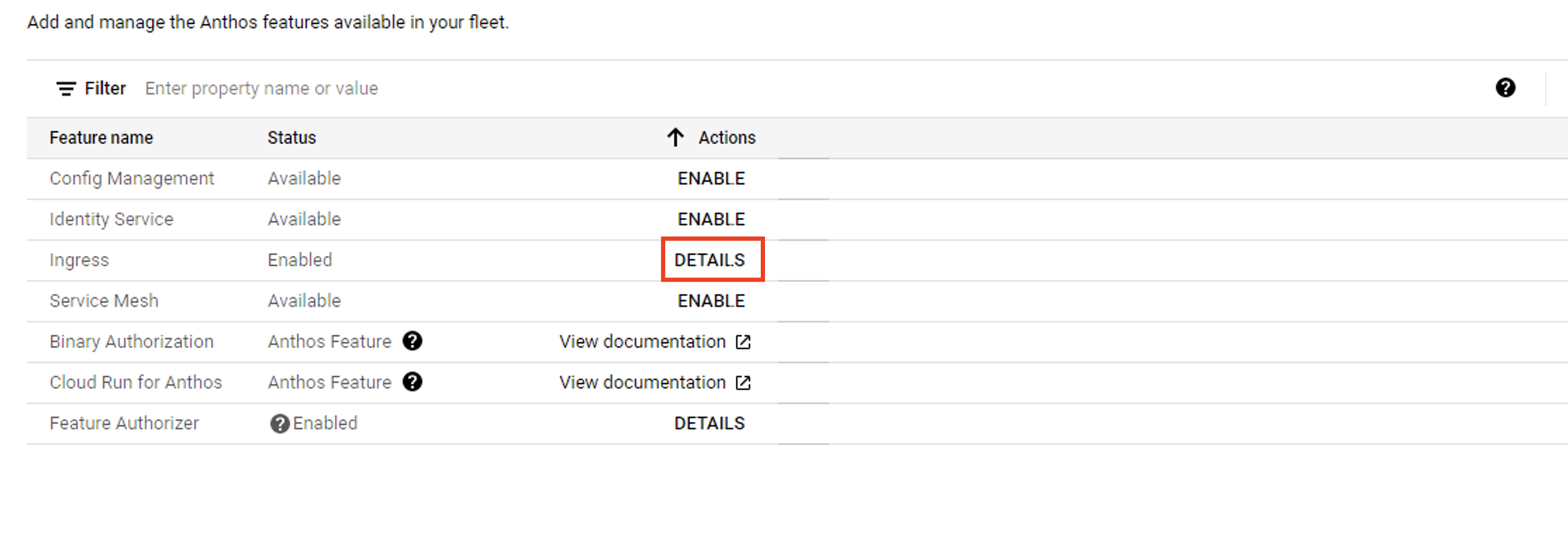Select the Ingress feature row name
Screen dimensions: 1568x549
click(79, 260)
